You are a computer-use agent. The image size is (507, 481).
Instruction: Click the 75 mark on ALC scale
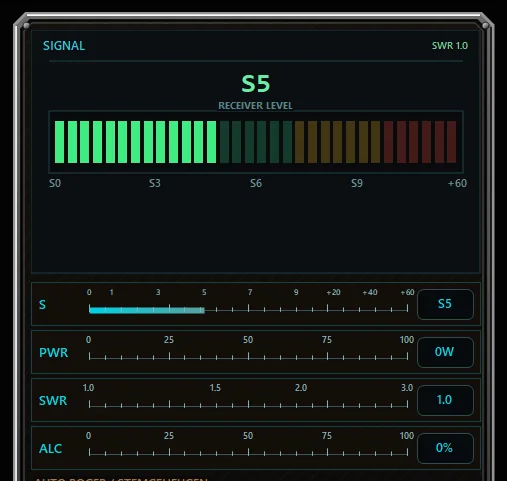(x=327, y=436)
